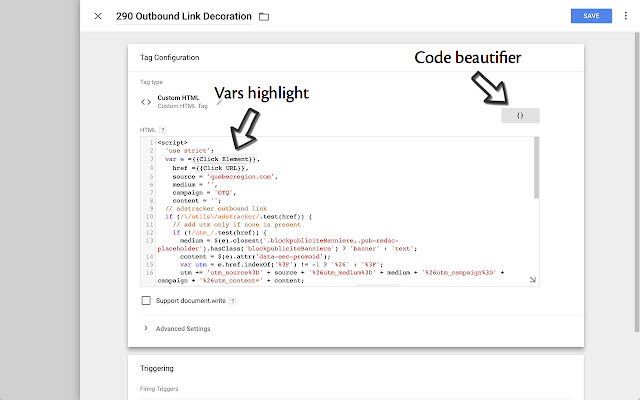The image size is (640, 400).
Task: Click line number 10 in editor gutter
Action: [149, 216]
